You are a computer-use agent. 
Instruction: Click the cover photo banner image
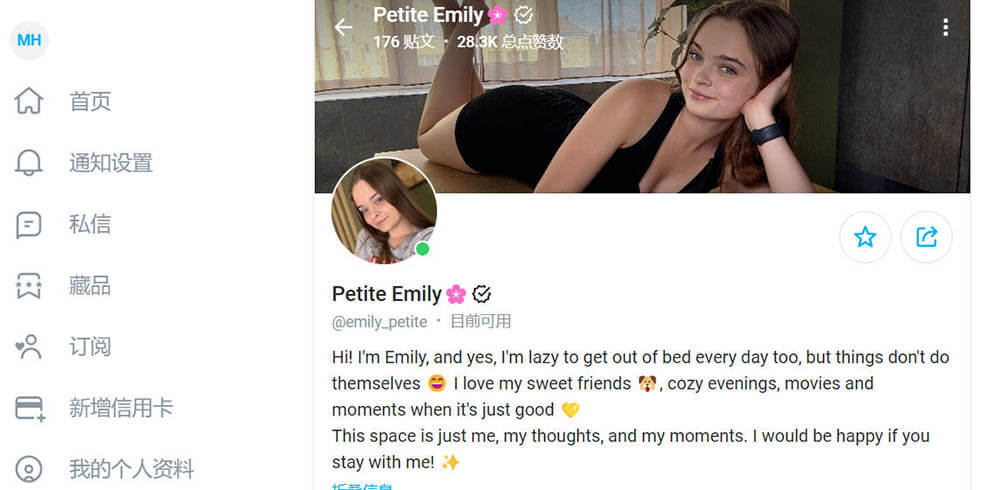point(640,110)
